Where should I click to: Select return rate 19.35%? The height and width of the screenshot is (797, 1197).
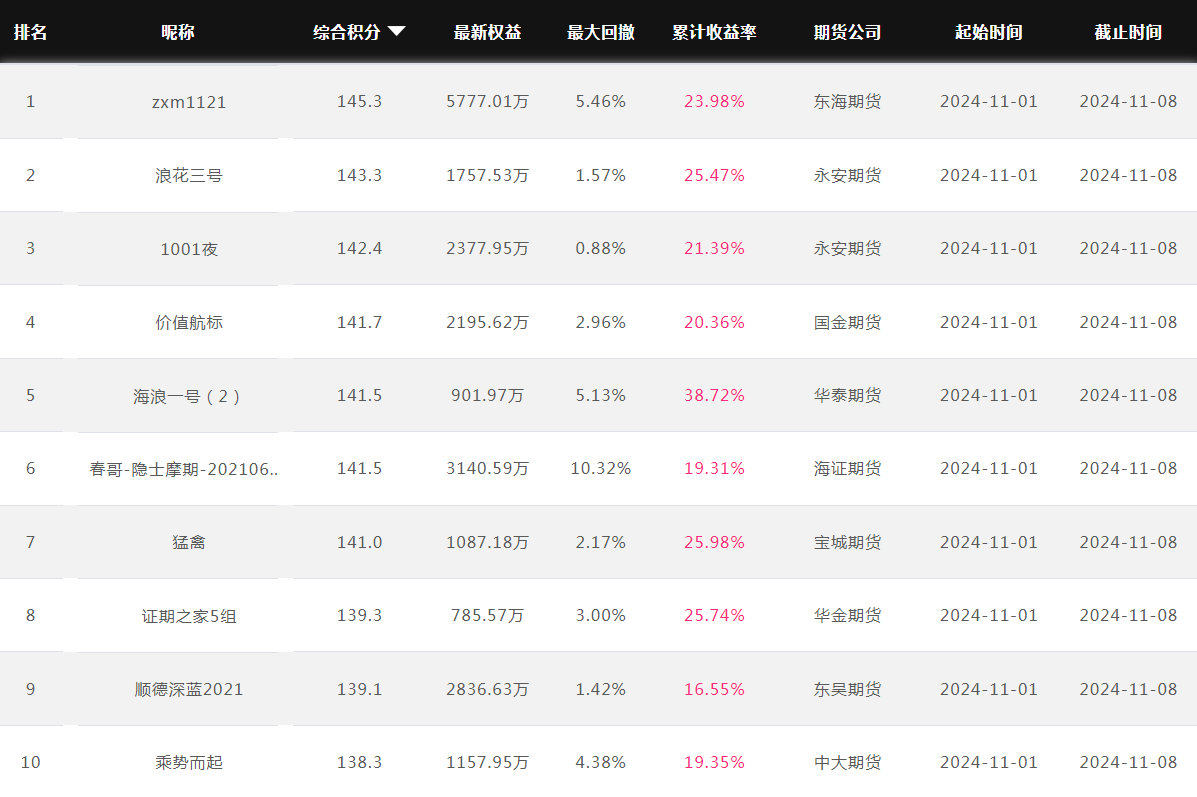[x=715, y=763]
